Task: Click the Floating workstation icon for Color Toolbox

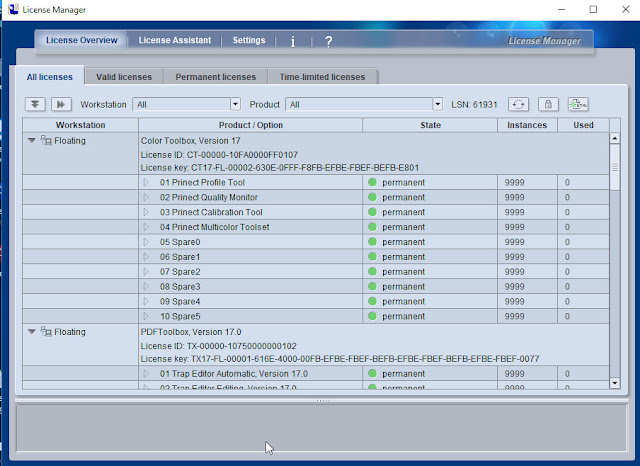Action: [x=46, y=141]
